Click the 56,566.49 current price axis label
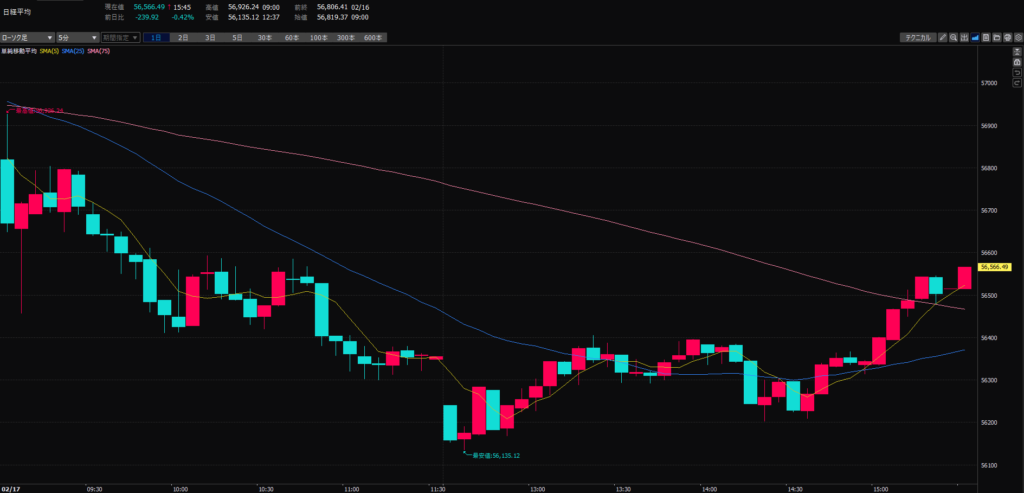Screen dimensions: 1024x493 tap(997, 267)
